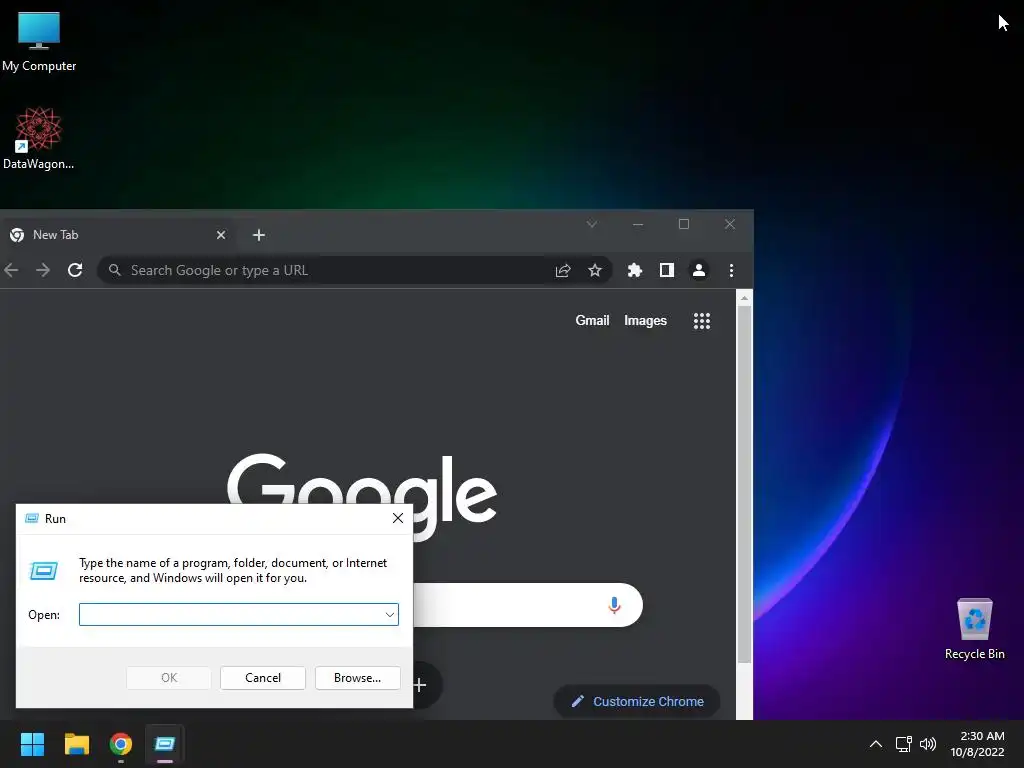Open Google apps grid
The width and height of the screenshot is (1024, 768).
(x=702, y=321)
